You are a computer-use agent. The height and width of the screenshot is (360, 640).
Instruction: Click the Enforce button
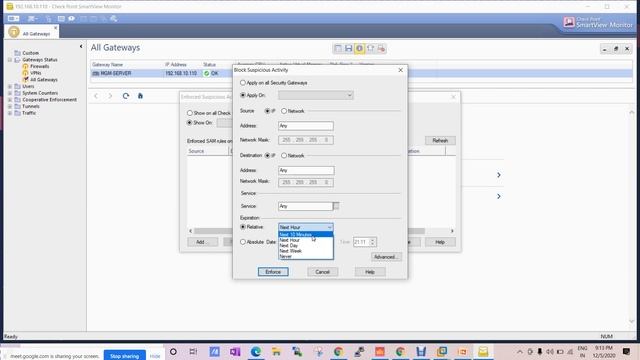[273, 272]
